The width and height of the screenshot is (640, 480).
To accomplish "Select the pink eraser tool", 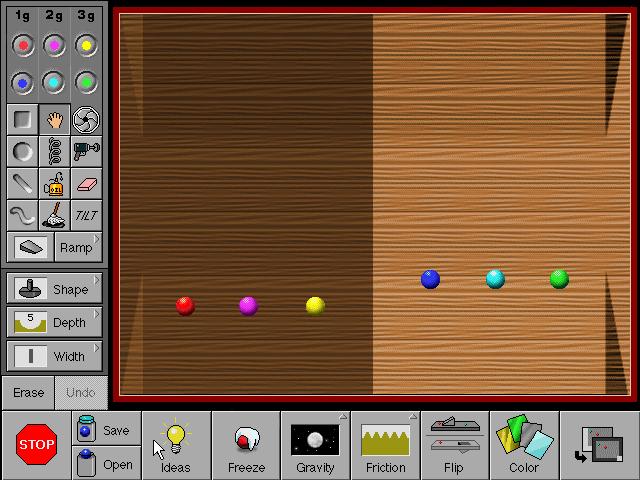I will 86,184.
